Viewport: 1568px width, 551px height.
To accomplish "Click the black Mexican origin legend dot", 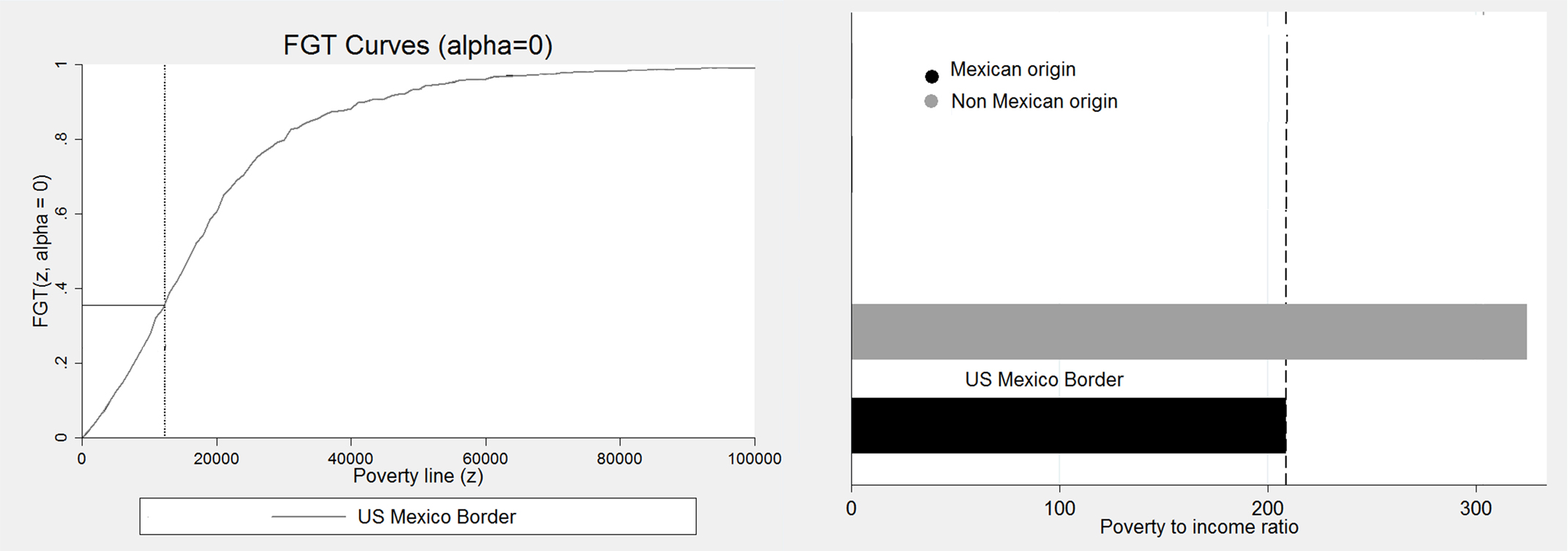I will click(931, 76).
